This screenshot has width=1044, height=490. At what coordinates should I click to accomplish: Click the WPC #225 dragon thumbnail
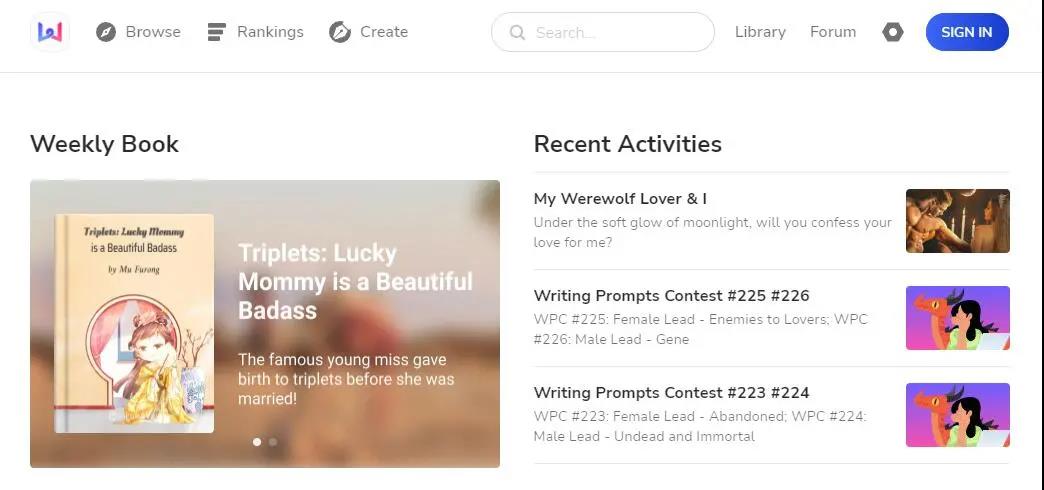[957, 318]
